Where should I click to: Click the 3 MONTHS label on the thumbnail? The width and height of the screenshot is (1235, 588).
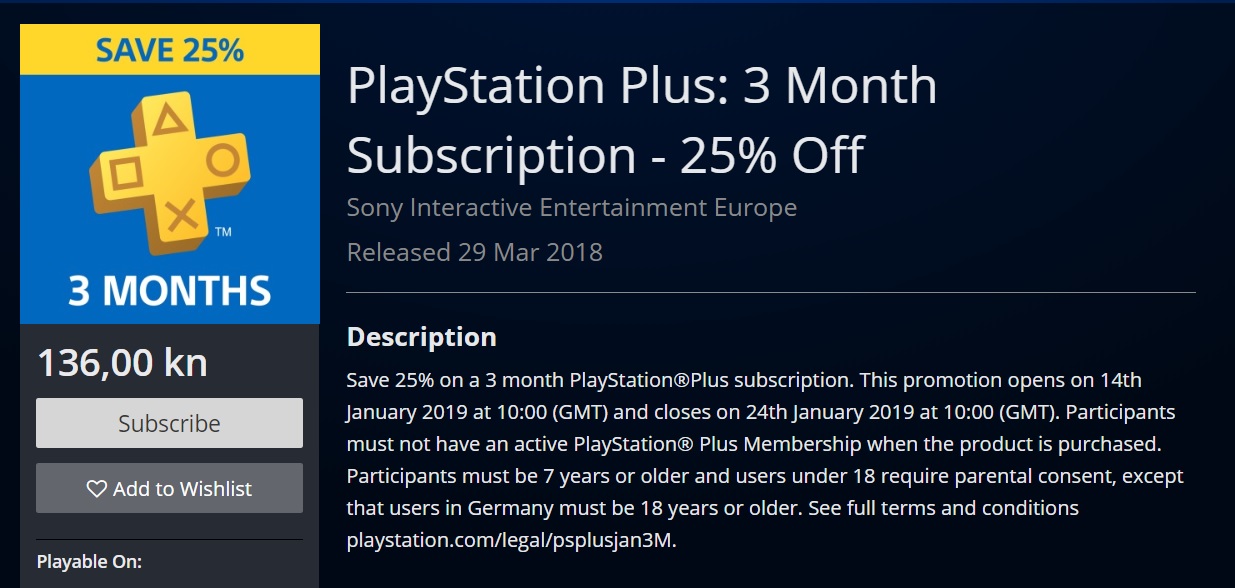[170, 290]
